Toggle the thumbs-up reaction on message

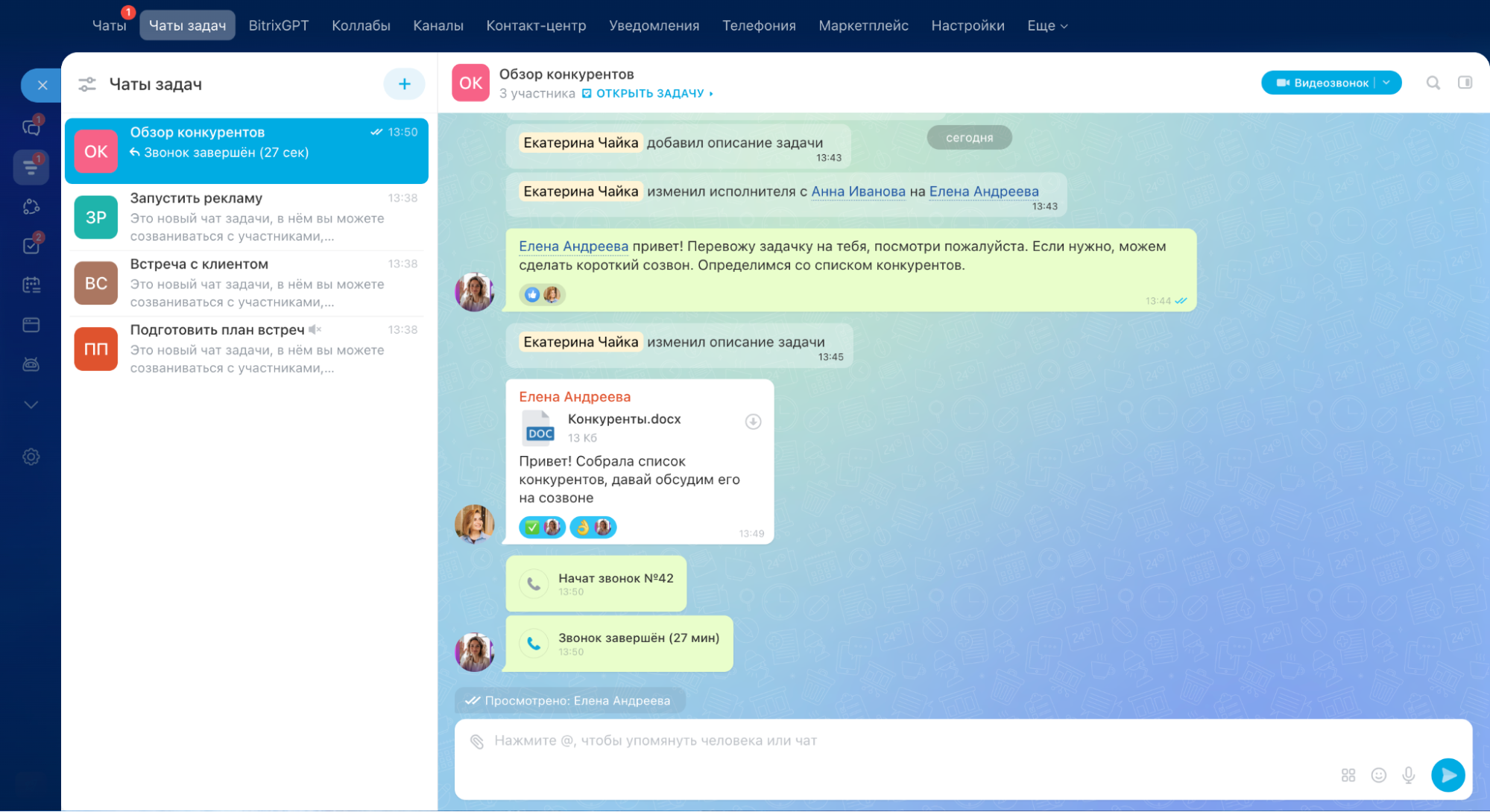pos(532,295)
